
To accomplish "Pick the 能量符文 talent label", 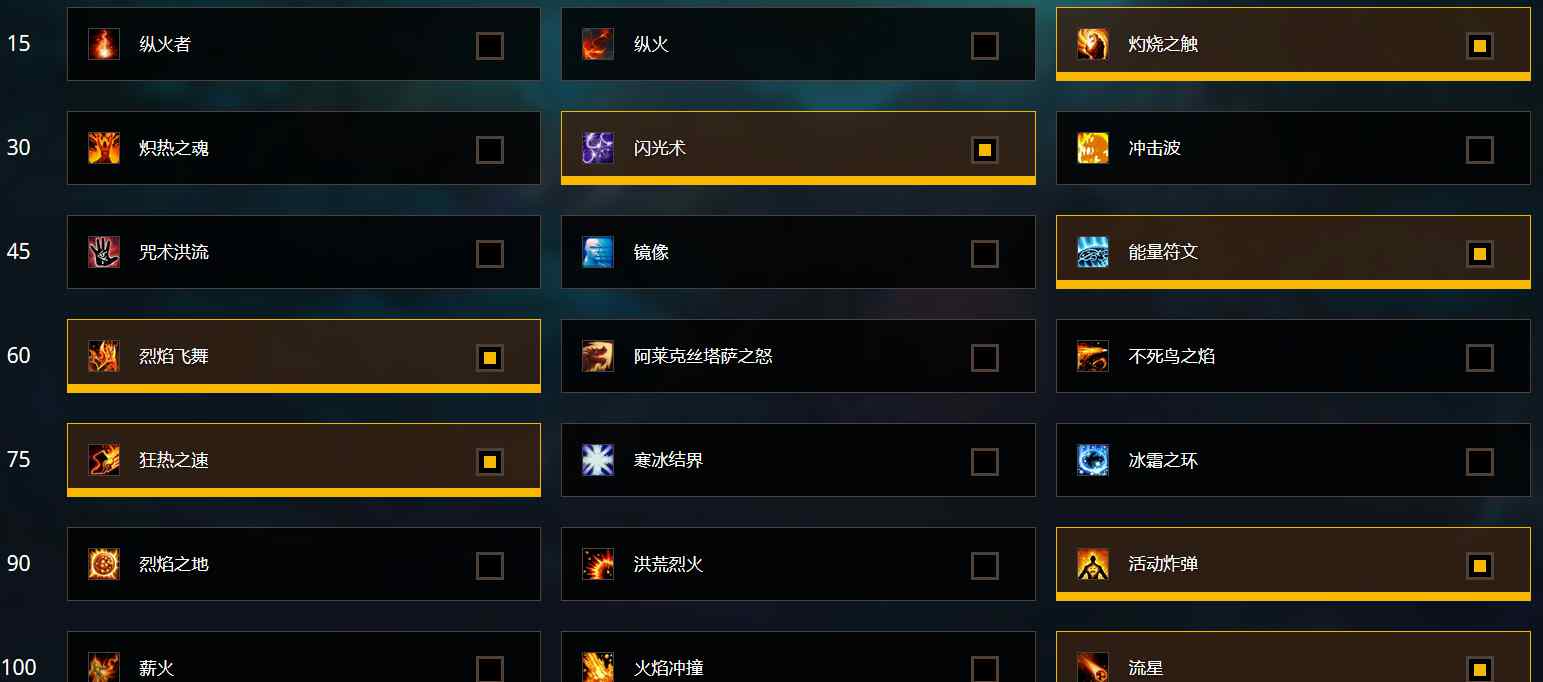I will coord(1163,252).
